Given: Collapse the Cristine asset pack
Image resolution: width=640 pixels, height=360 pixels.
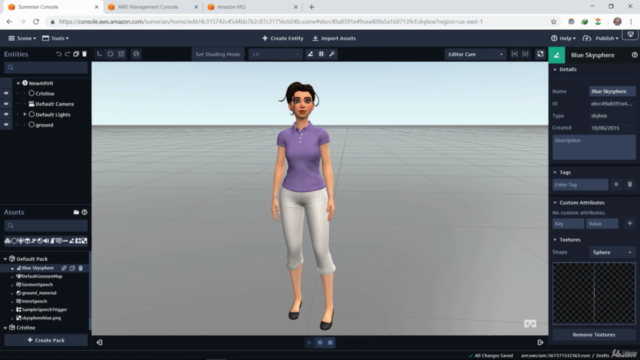Looking at the screenshot, I should click(5, 328).
